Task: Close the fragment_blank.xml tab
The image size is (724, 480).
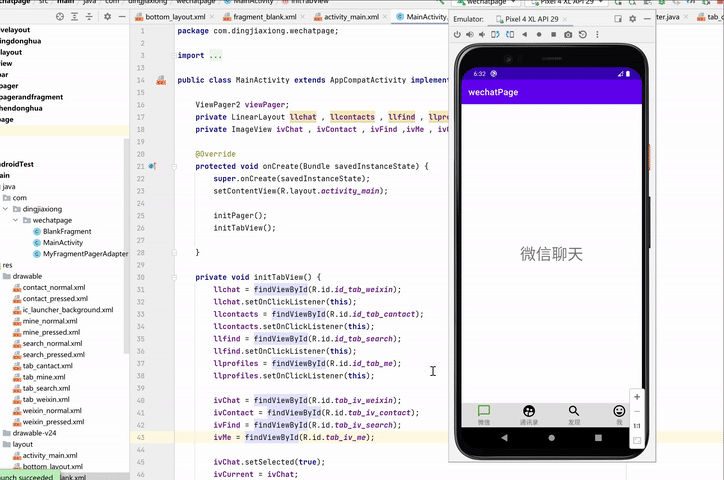Action: (302, 17)
